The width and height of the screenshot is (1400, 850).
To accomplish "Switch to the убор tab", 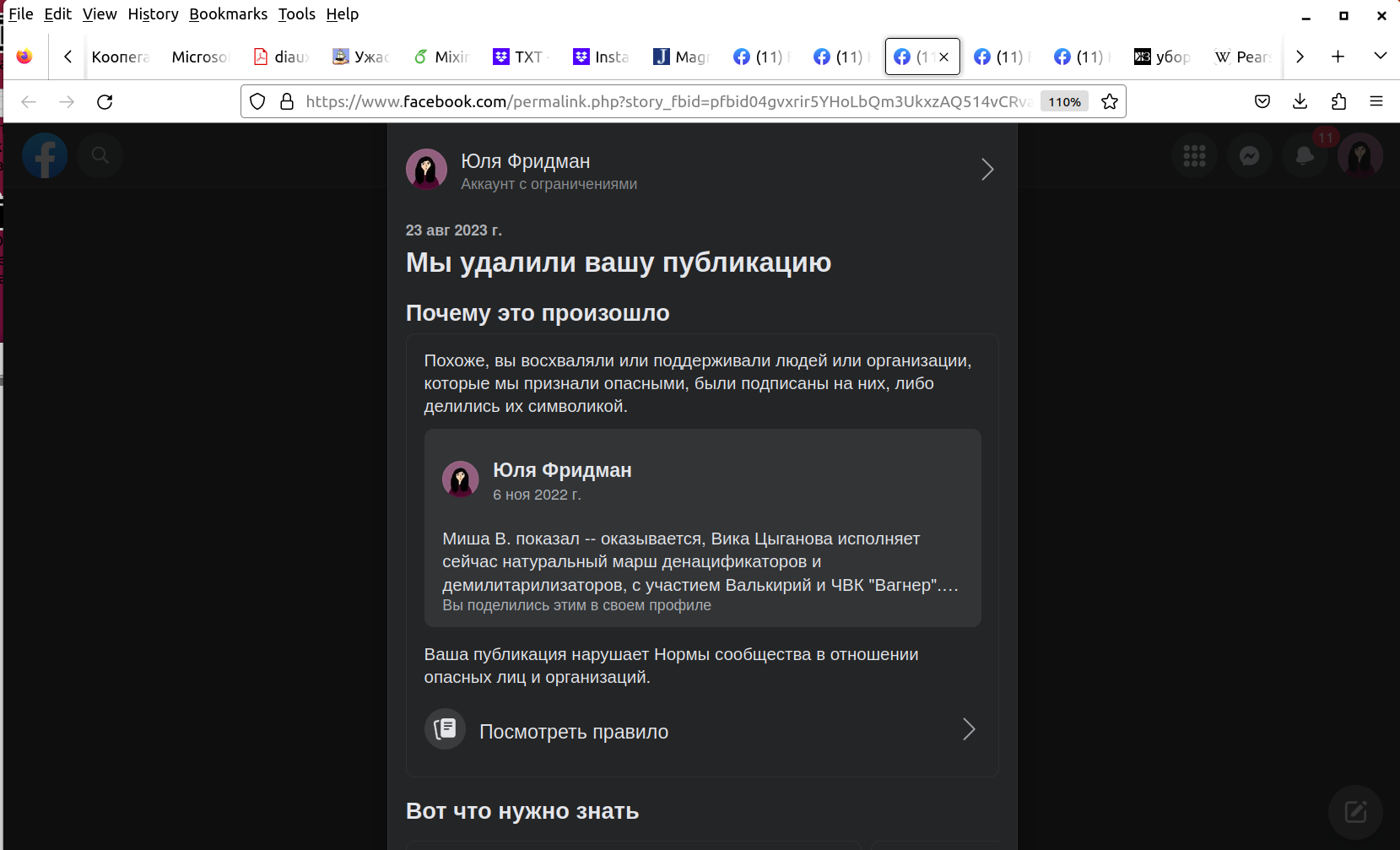I will [x=1163, y=57].
